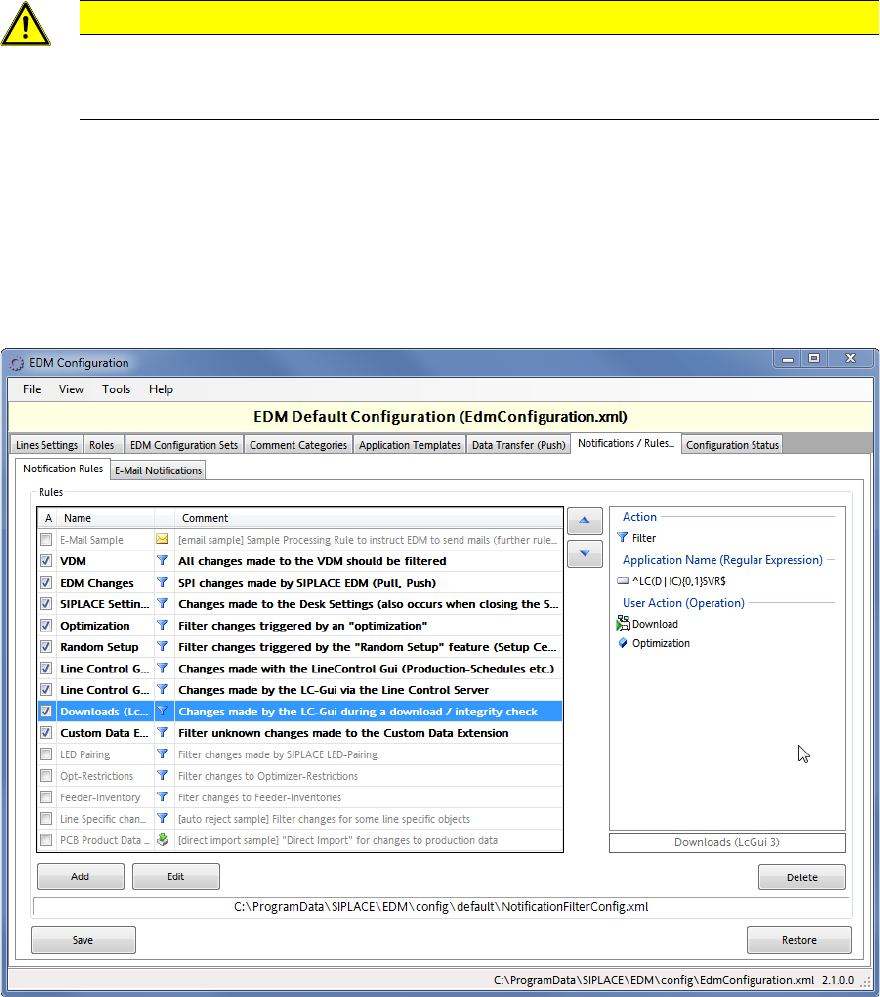Open the Tools menu
Image resolution: width=880 pixels, height=997 pixels.
pyautogui.click(x=116, y=389)
